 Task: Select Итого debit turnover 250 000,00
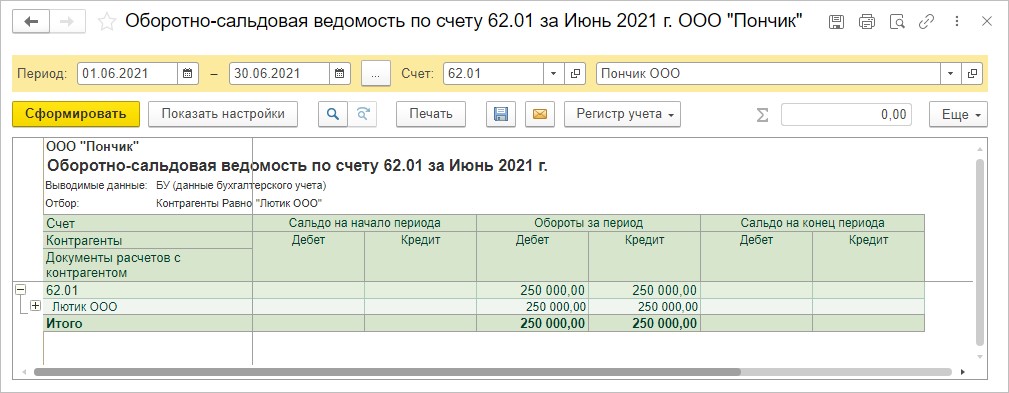click(532, 324)
